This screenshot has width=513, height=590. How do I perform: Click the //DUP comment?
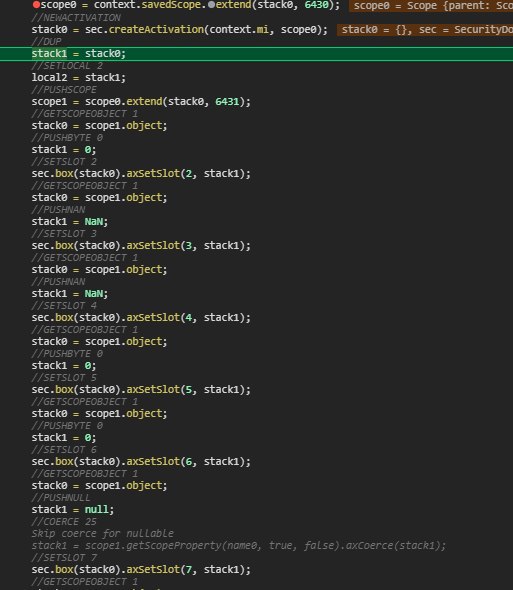pyautogui.click(x=46, y=42)
